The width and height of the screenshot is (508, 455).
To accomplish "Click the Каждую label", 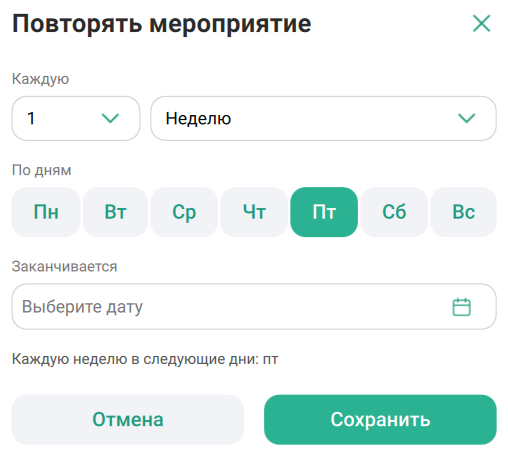I will [41, 79].
